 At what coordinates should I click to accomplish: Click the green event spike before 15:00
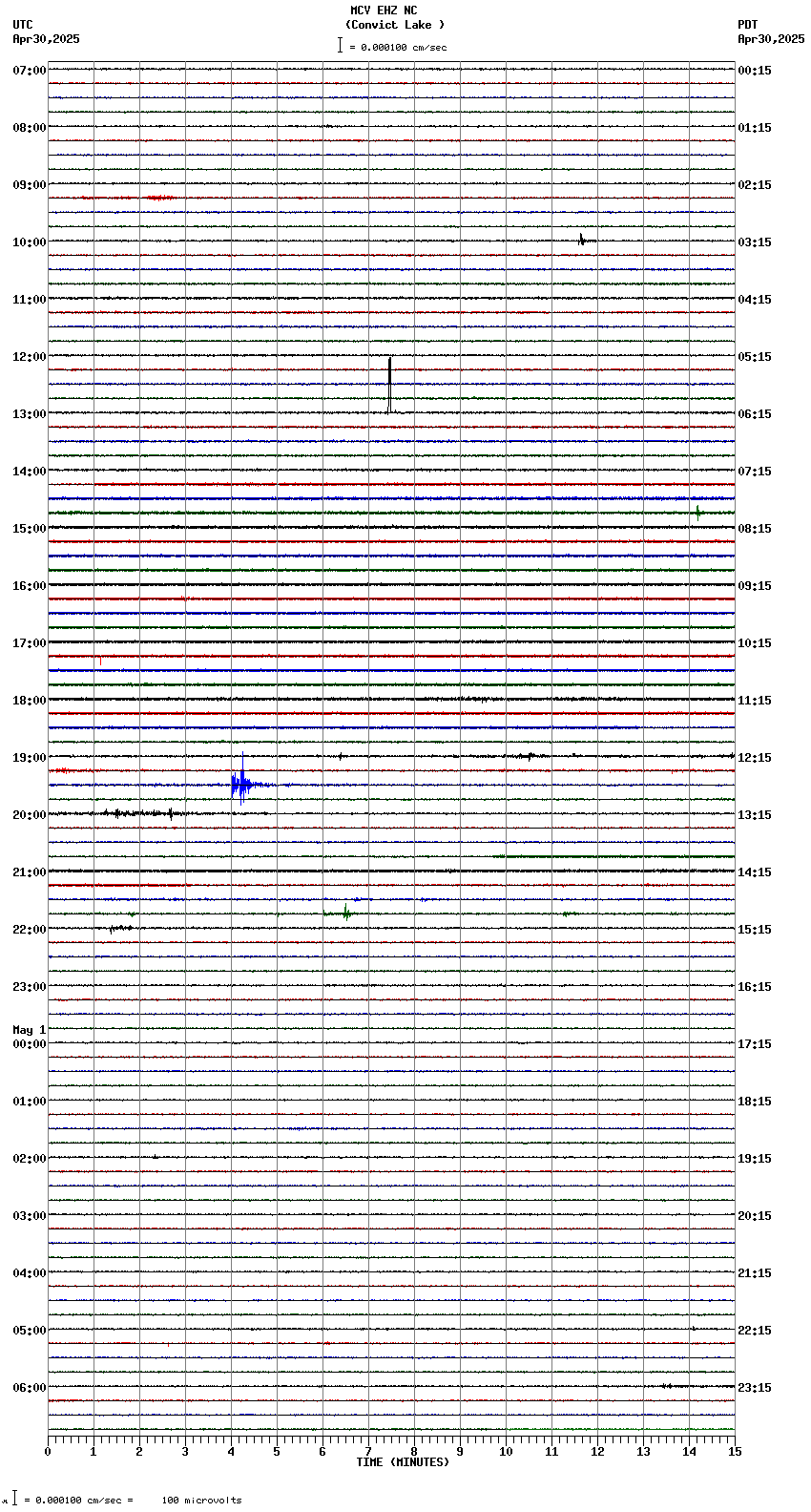[x=697, y=512]
